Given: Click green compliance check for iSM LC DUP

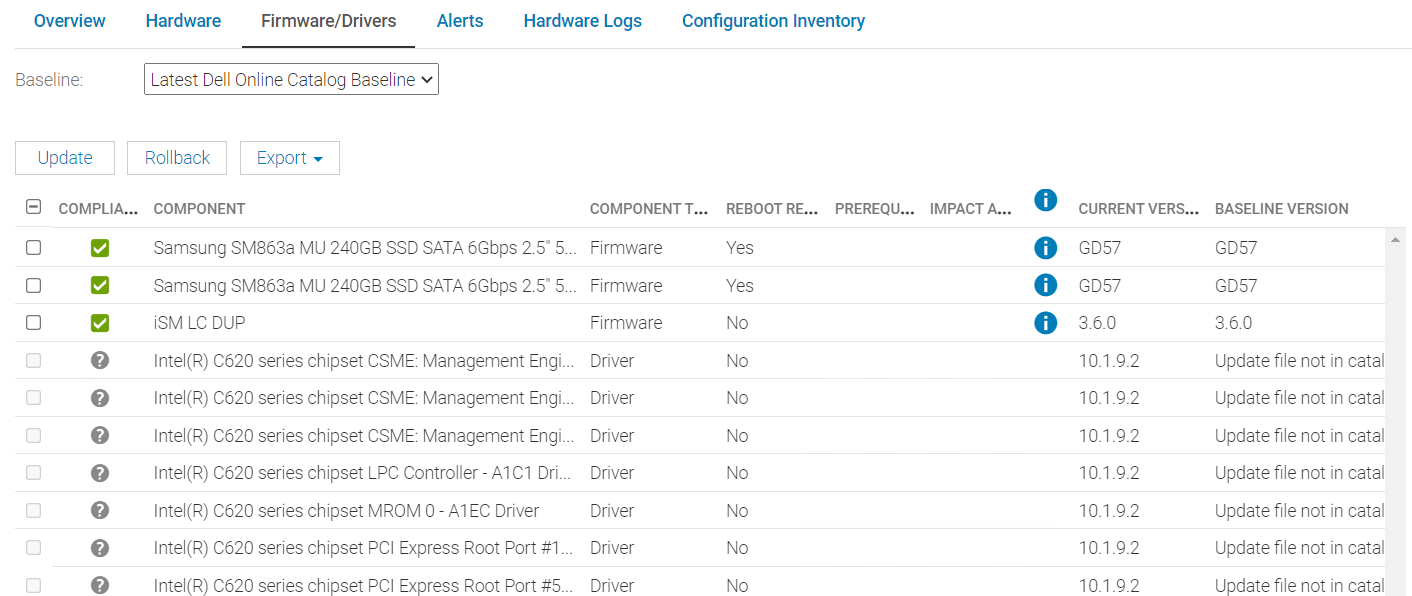Looking at the screenshot, I should pyautogui.click(x=99, y=322).
